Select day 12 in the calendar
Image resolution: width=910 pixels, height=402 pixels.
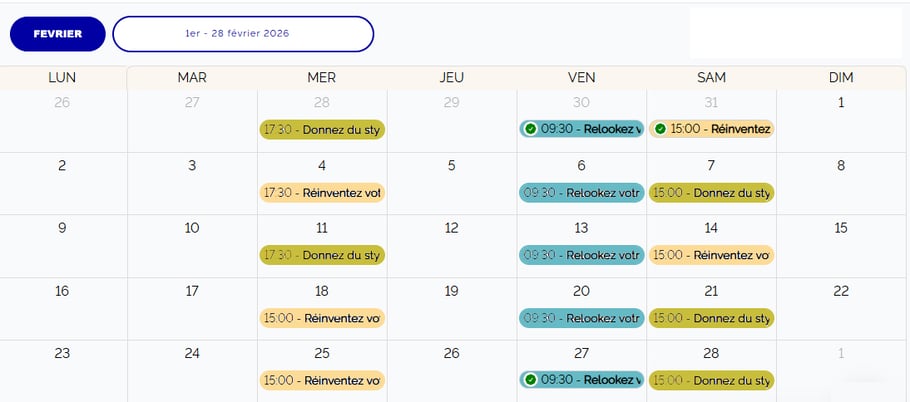tap(451, 228)
